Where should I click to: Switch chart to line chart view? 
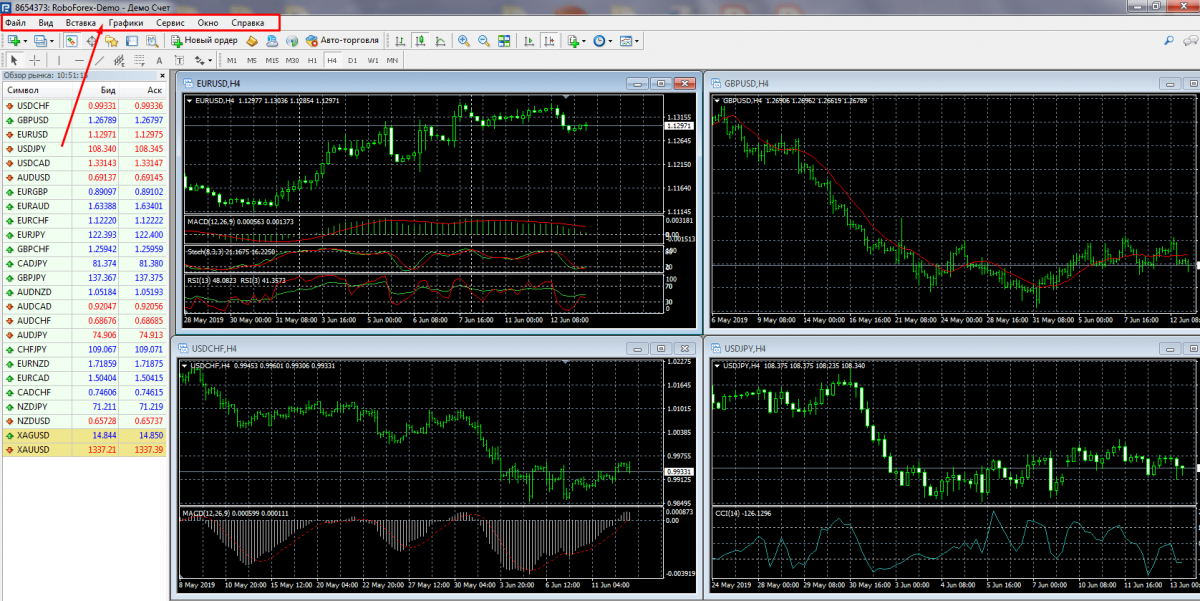(x=440, y=41)
